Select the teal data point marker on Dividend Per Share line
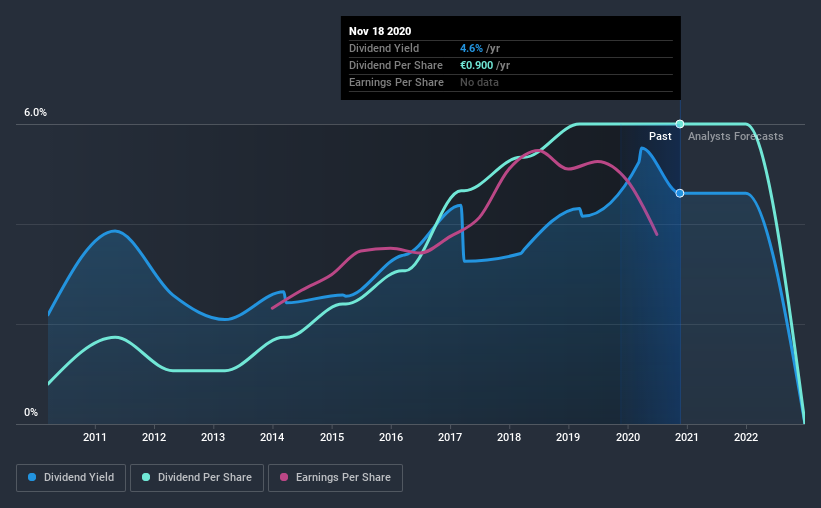Image resolution: width=821 pixels, height=508 pixels. click(680, 124)
